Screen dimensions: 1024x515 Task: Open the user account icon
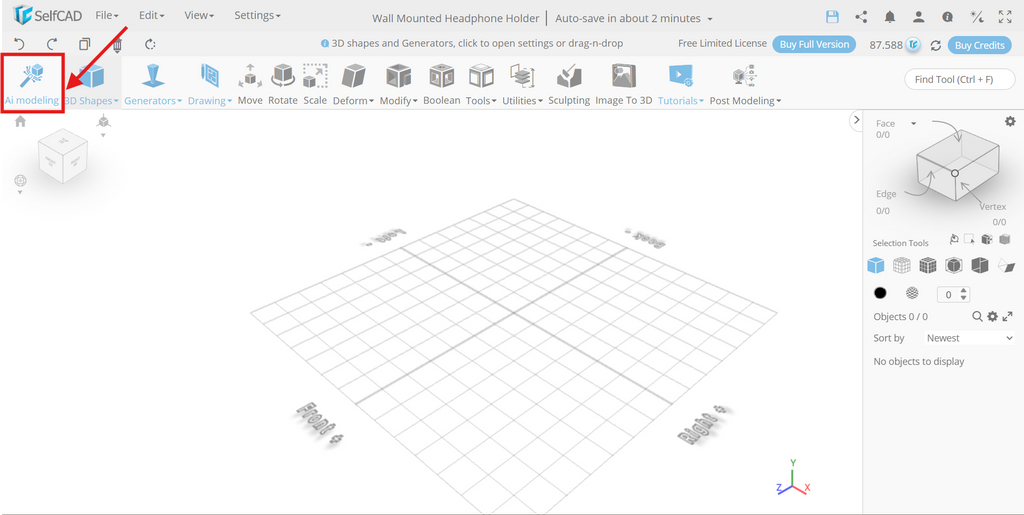pyautogui.click(x=918, y=17)
